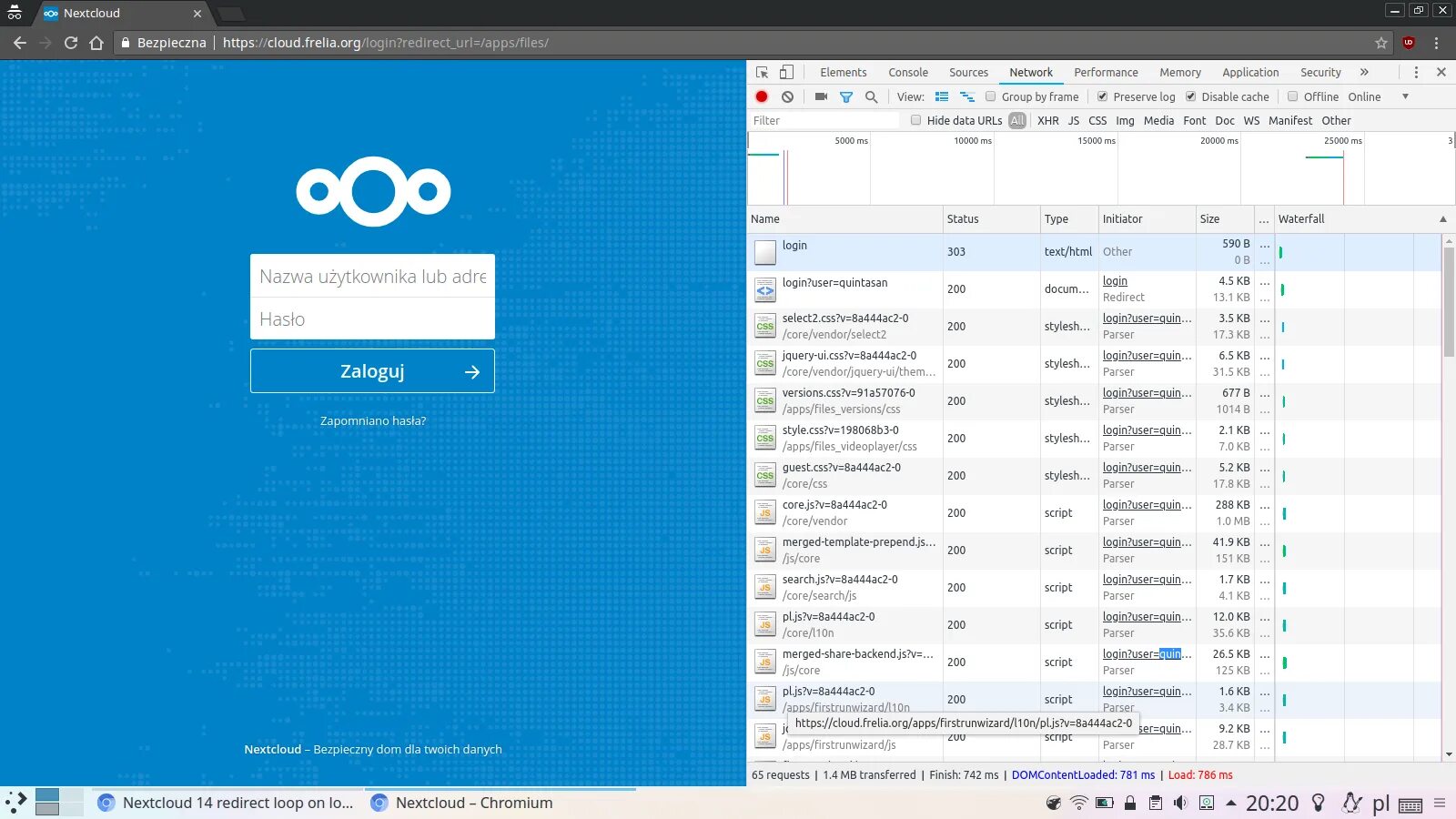
Task: Tick the Offline checkbox
Action: [1293, 96]
